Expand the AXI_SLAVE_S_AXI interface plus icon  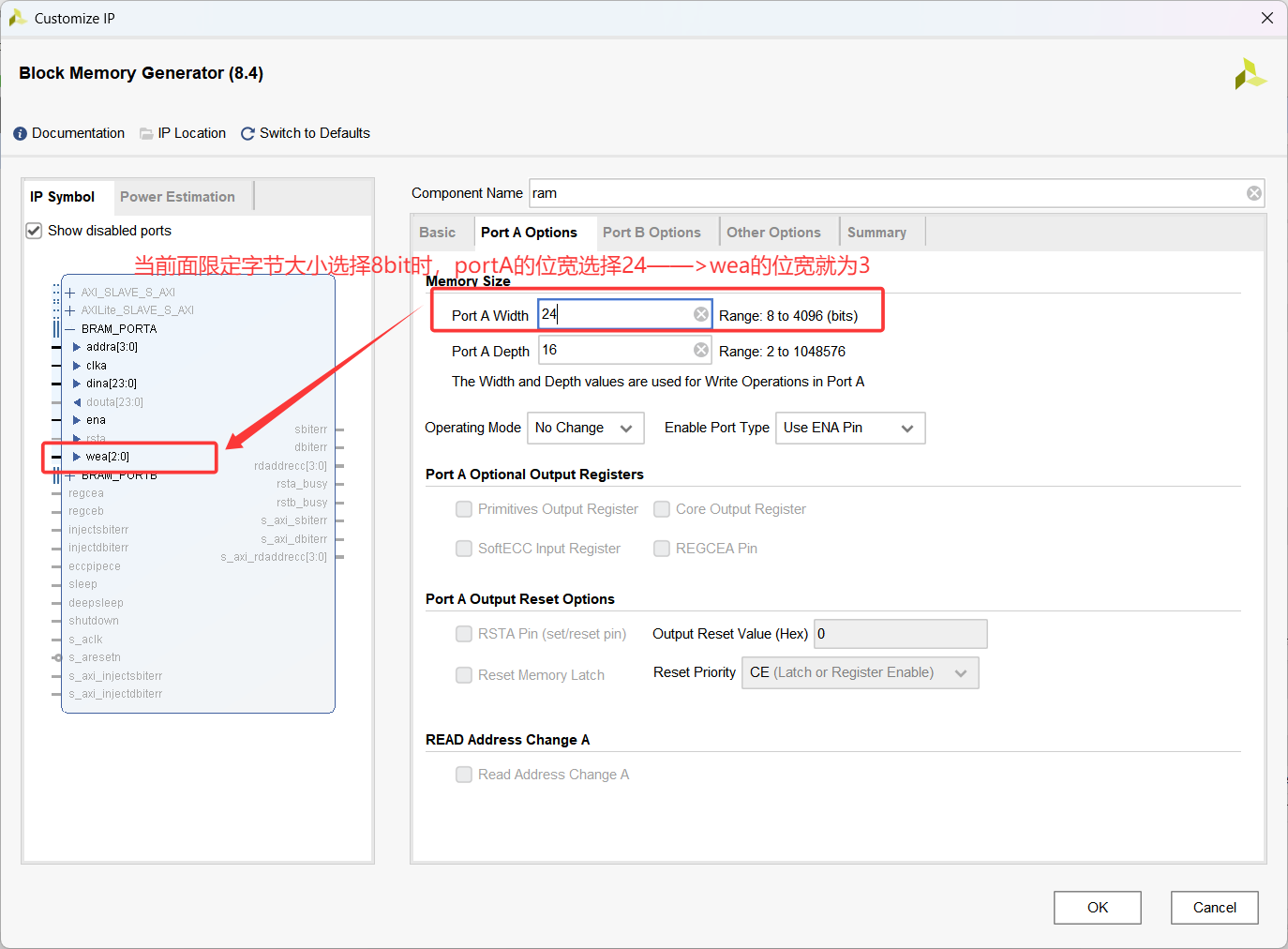pyautogui.click(x=70, y=293)
